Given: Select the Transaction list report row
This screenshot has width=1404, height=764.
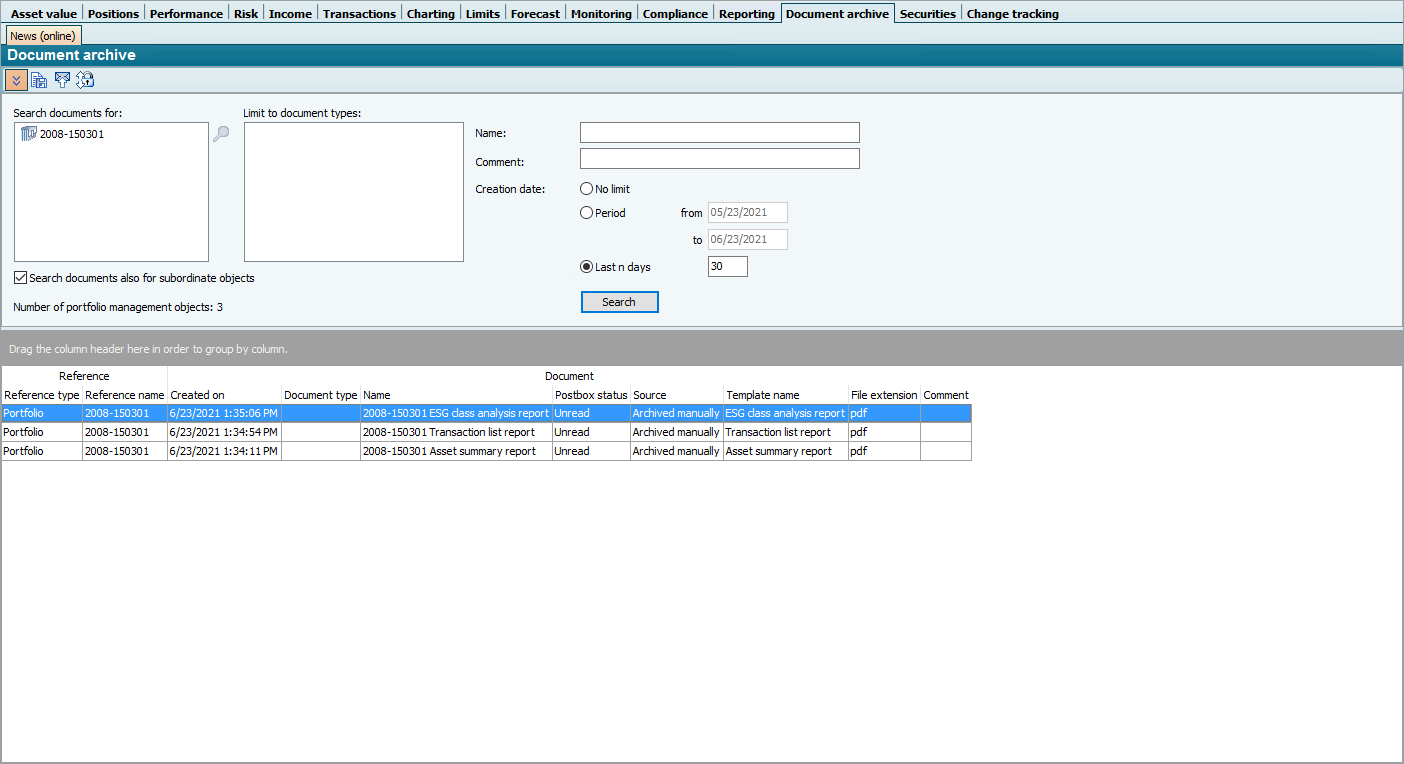Looking at the screenshot, I should (455, 432).
